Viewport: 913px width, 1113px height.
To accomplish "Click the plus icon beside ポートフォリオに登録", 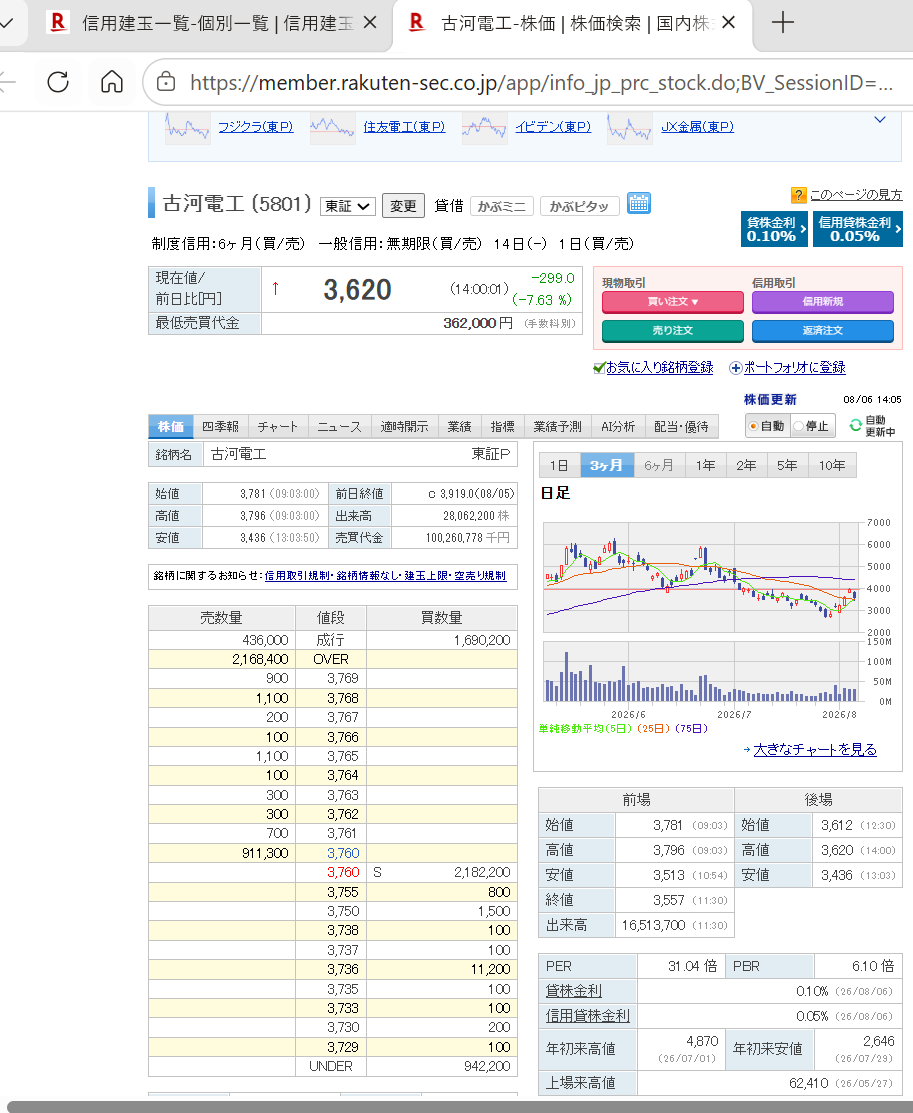I will (x=736, y=368).
